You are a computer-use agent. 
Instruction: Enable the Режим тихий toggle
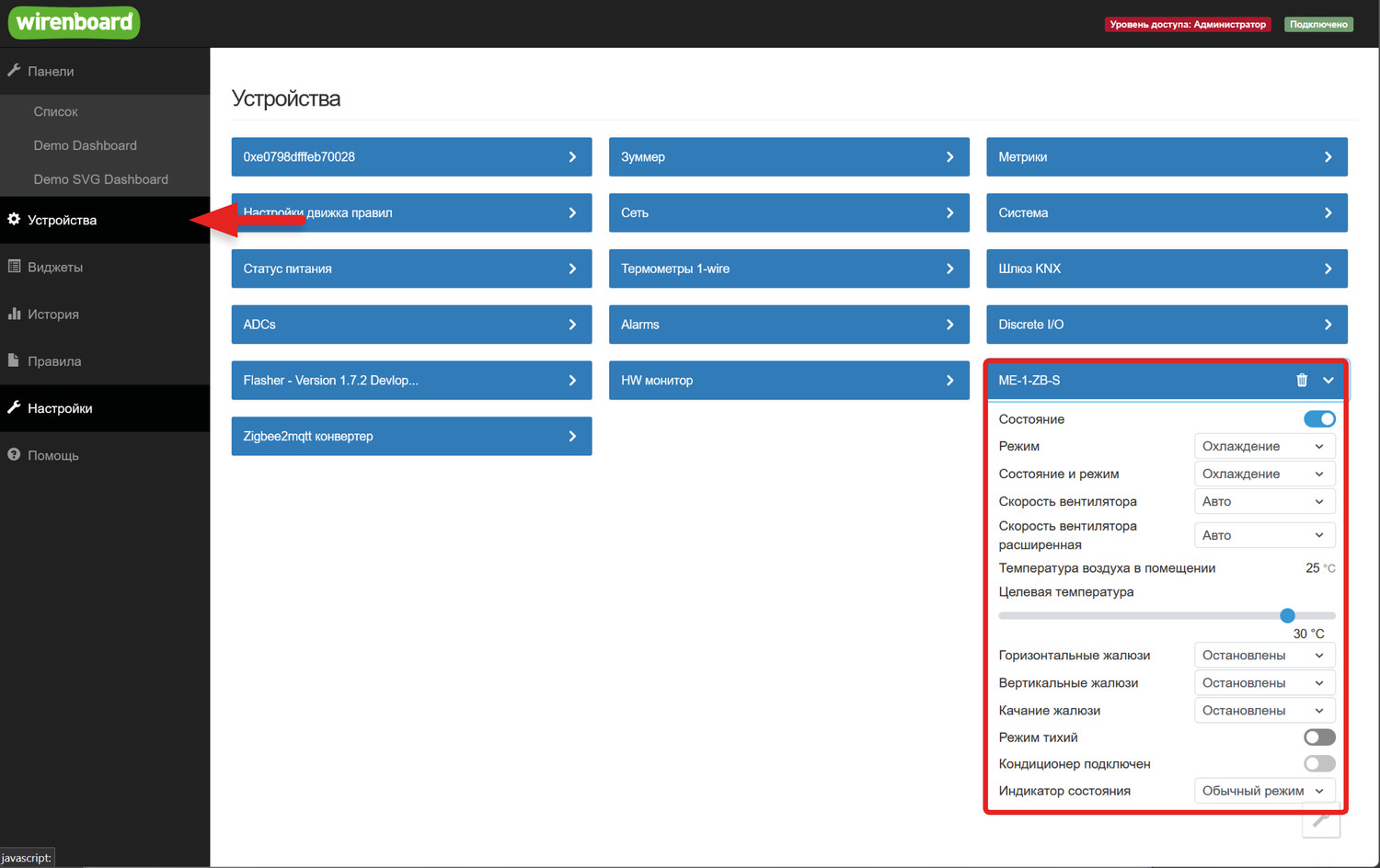pos(1319,737)
